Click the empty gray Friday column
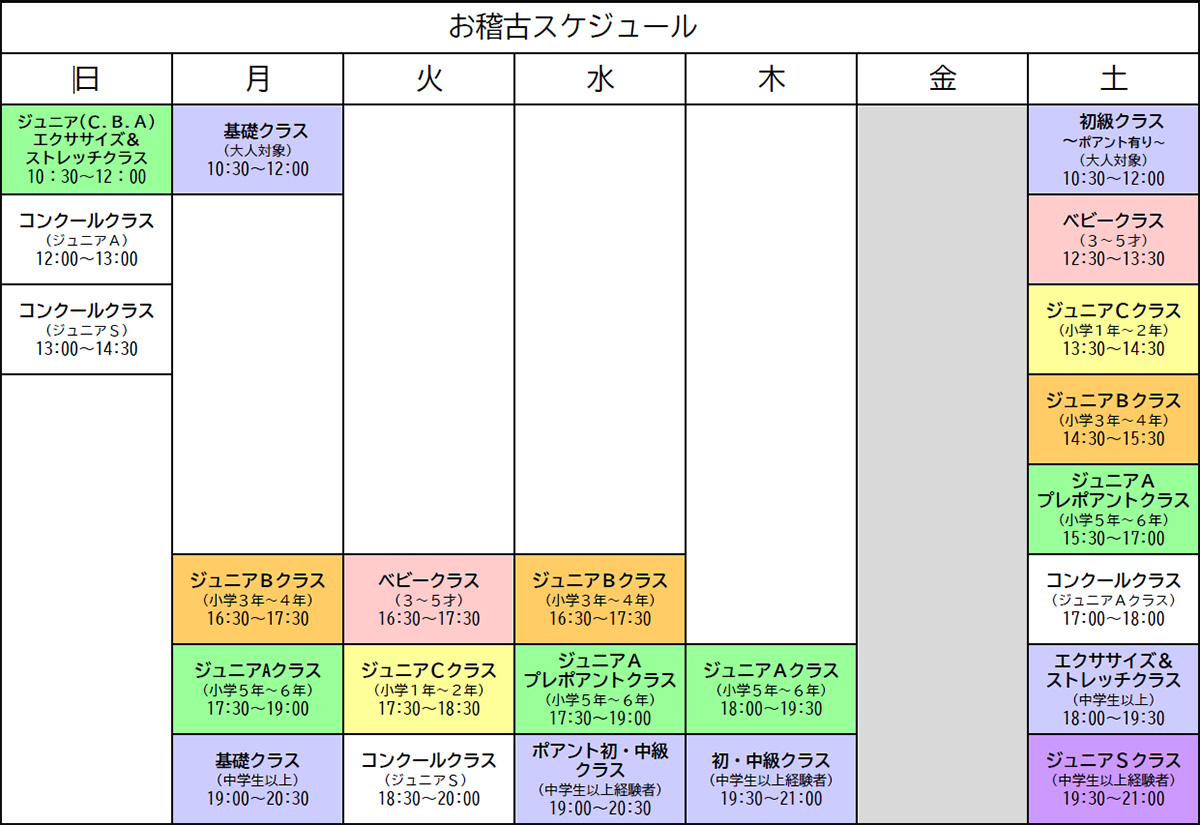 [x=942, y=460]
